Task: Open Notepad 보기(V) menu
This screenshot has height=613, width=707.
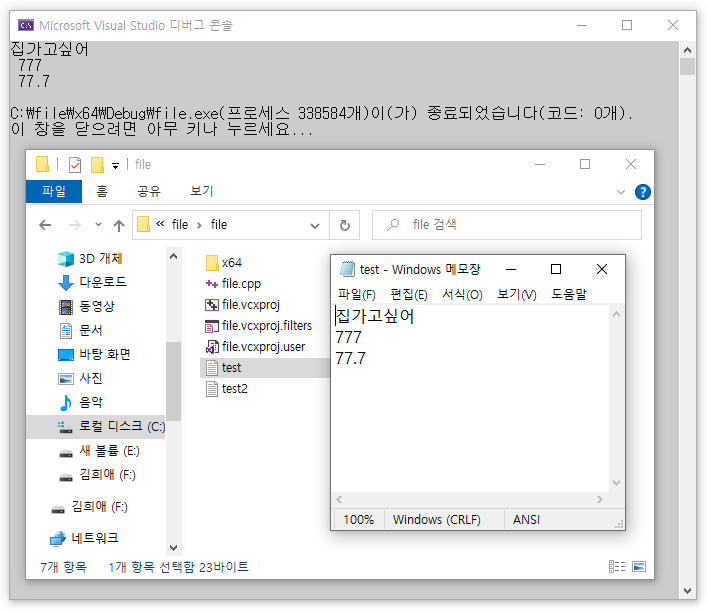Action: point(517,294)
